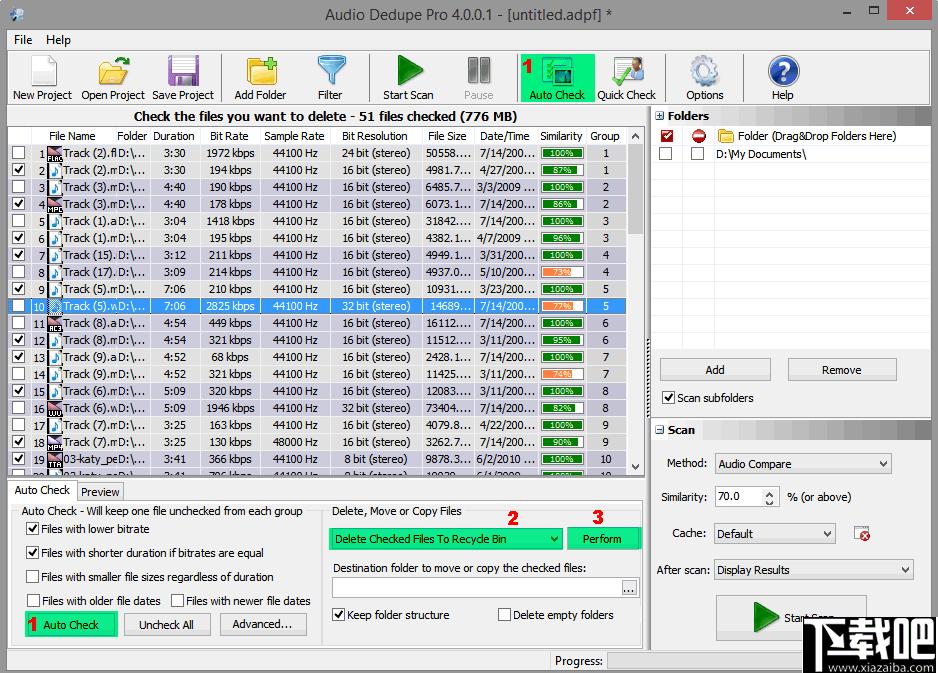The height and width of the screenshot is (673, 938).
Task: Switch to the Preview tab
Action: (100, 492)
